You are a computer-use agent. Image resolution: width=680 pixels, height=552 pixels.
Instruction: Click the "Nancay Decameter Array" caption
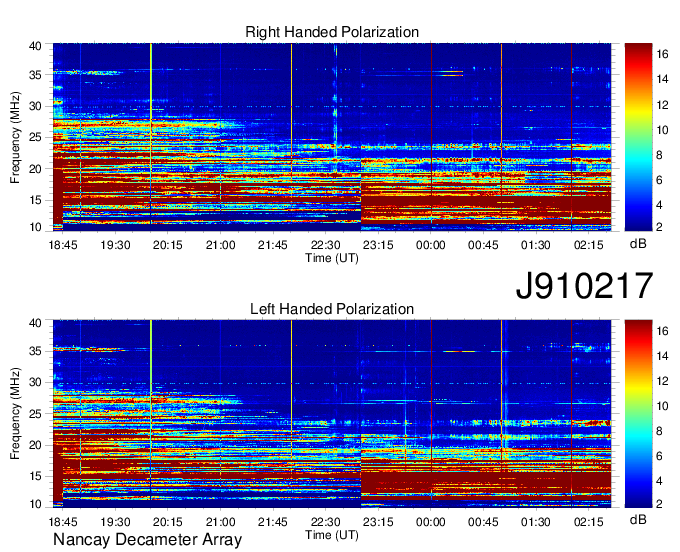point(147,539)
